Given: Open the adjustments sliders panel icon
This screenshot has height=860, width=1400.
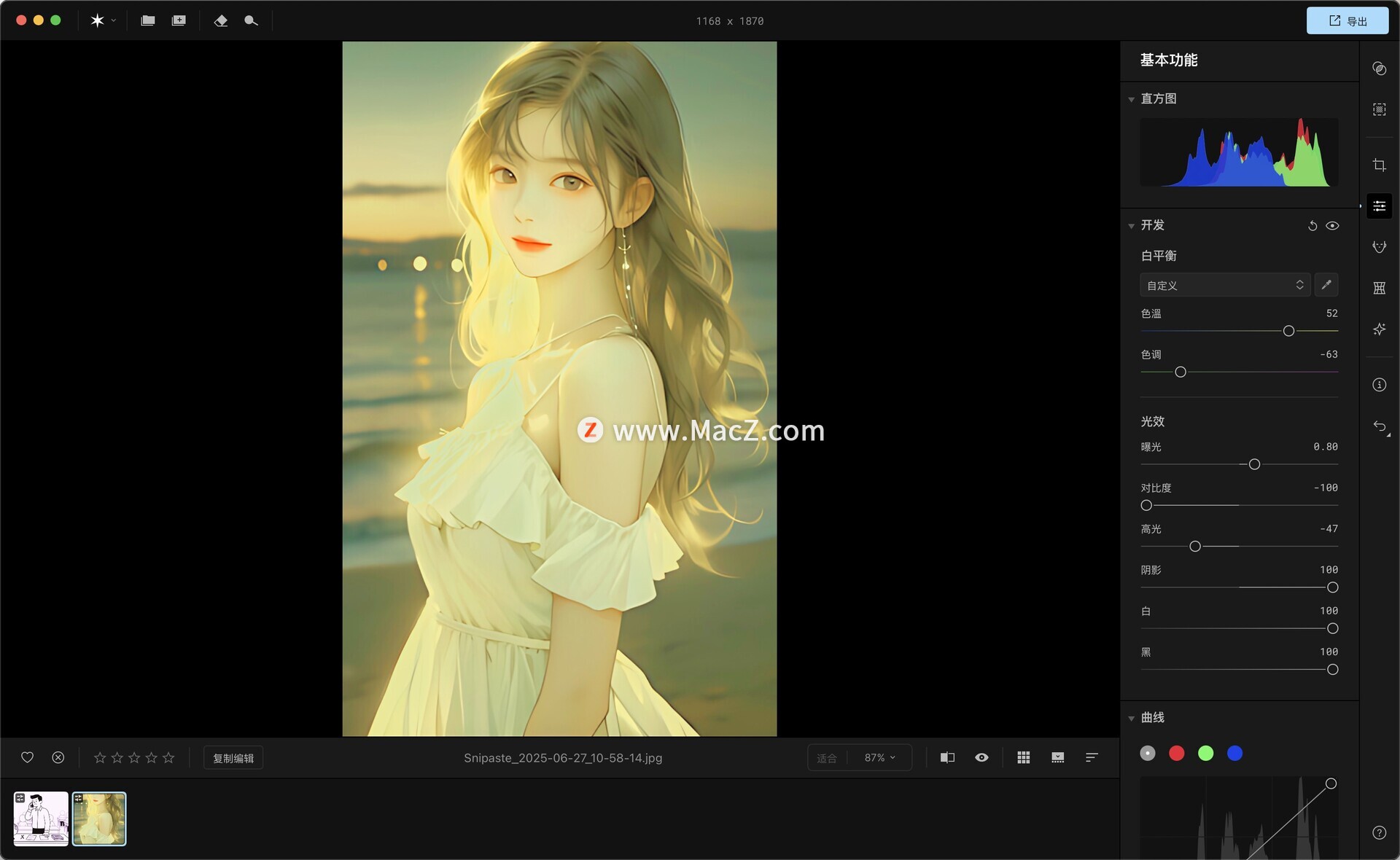Looking at the screenshot, I should 1379,206.
